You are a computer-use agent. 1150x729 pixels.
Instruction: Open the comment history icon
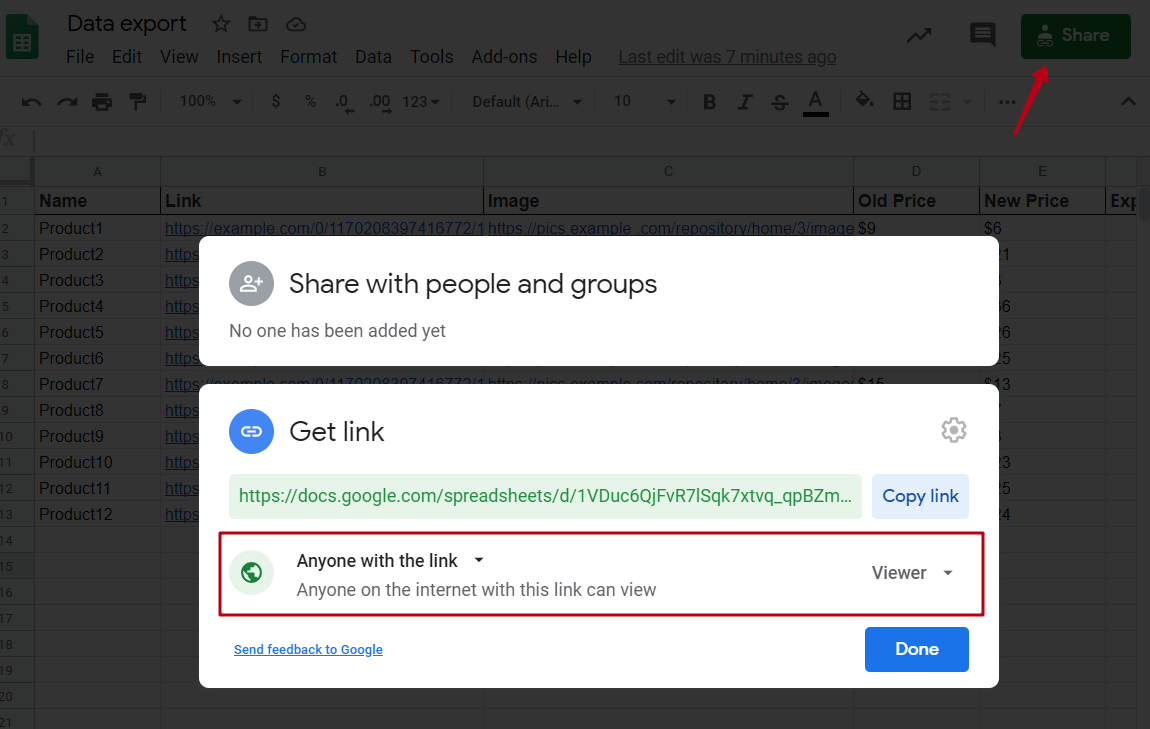point(982,34)
